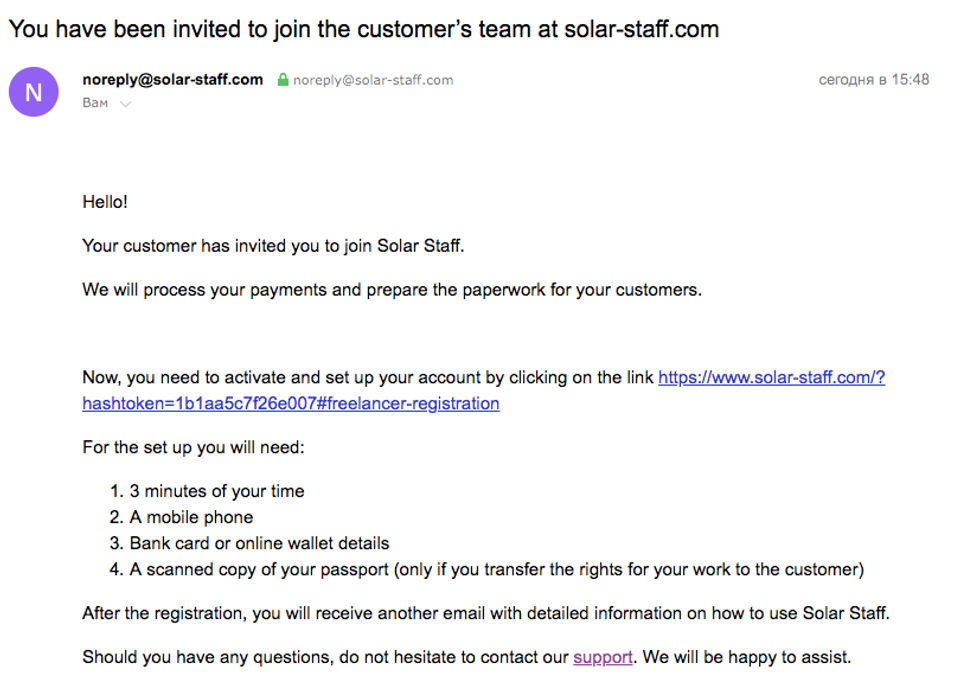
Task: Click the "Your customer has invited you" sentence
Action: click(x=273, y=246)
